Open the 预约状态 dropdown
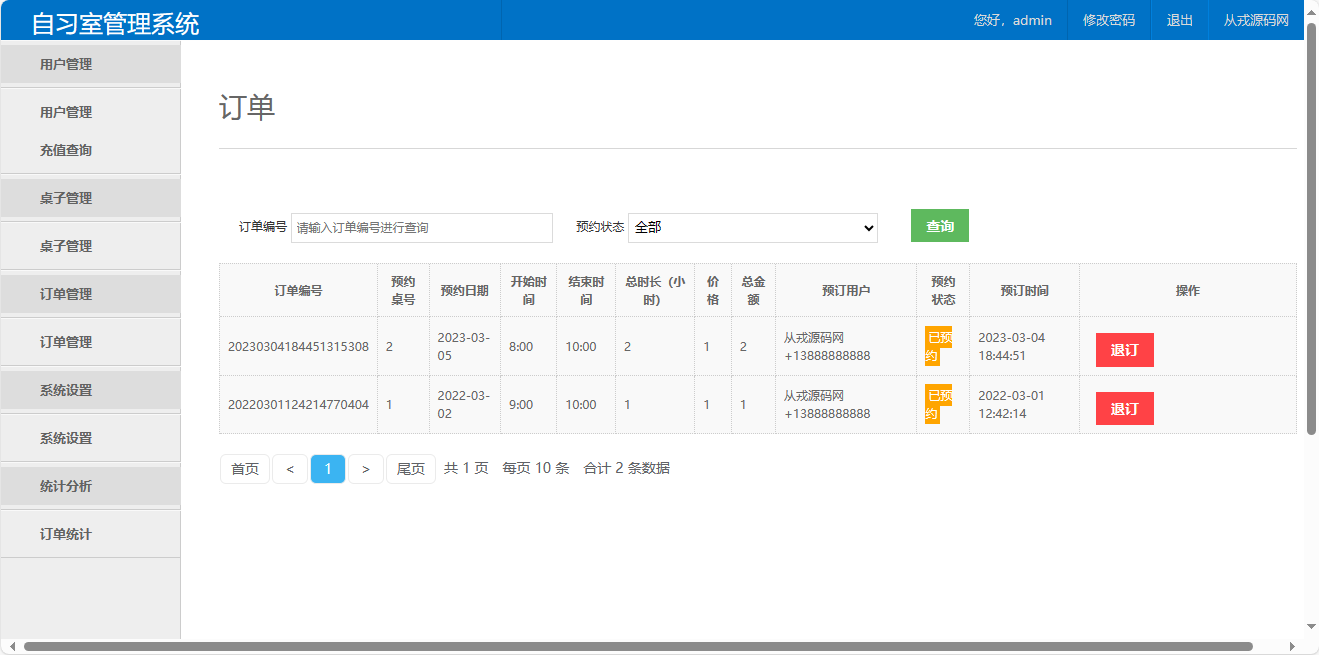The height and width of the screenshot is (655, 1319). pyautogui.click(x=752, y=227)
